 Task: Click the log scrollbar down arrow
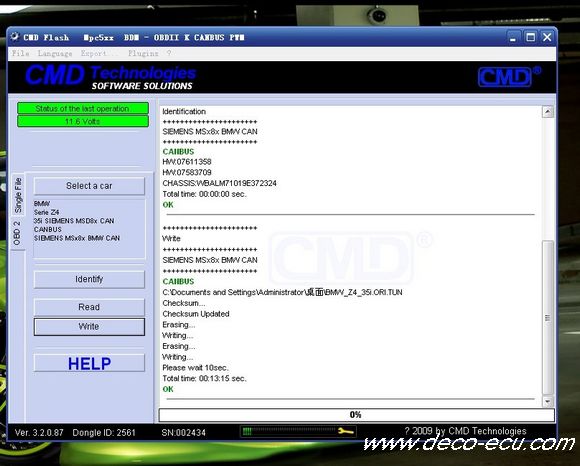pyautogui.click(x=547, y=401)
